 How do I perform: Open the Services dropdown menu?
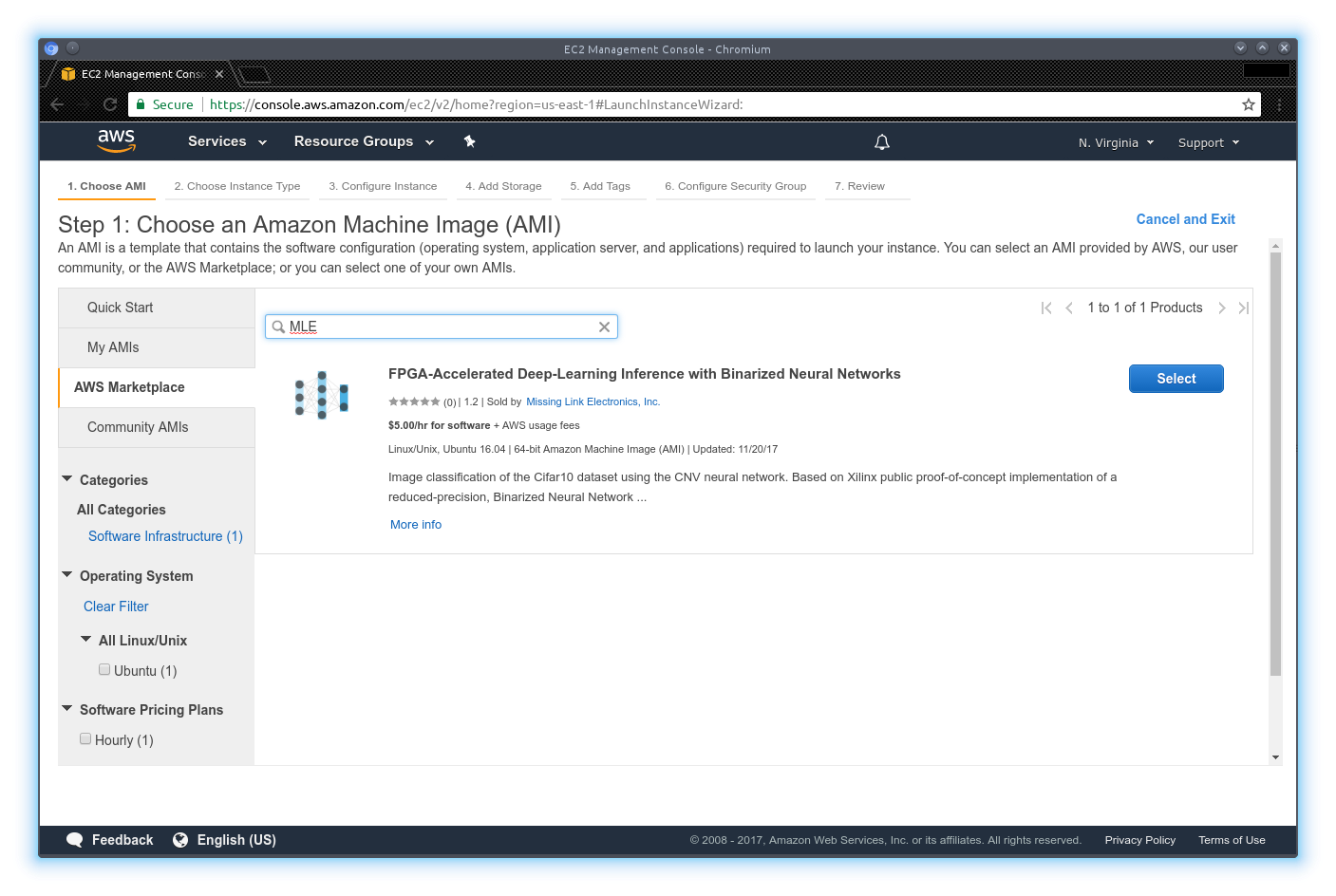227,141
